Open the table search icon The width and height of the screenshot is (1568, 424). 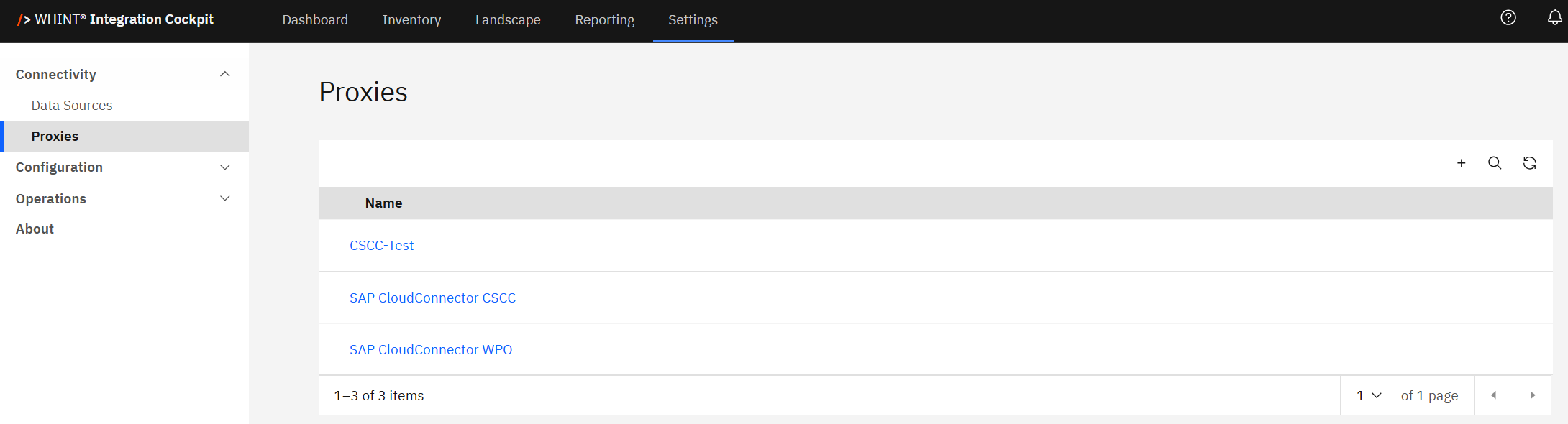tap(1495, 163)
